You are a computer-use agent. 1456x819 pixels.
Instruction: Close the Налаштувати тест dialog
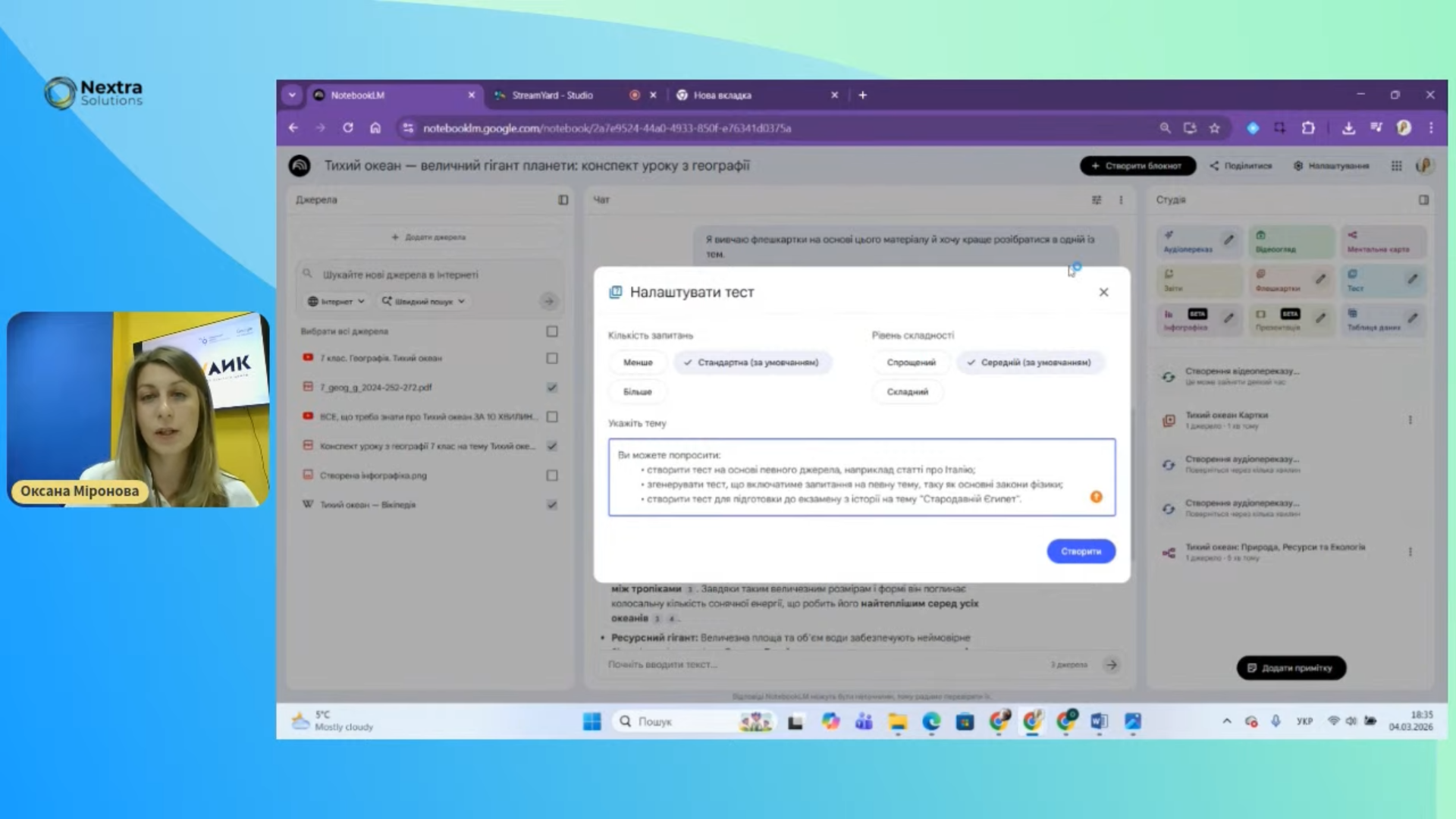(x=1103, y=292)
